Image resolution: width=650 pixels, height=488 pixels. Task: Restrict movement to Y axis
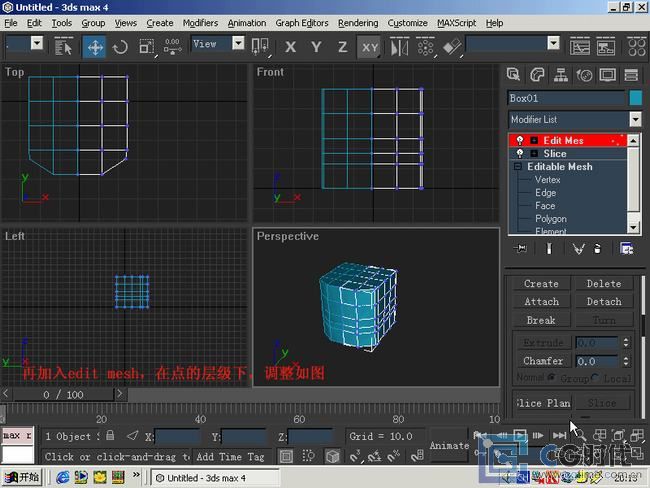(x=316, y=47)
